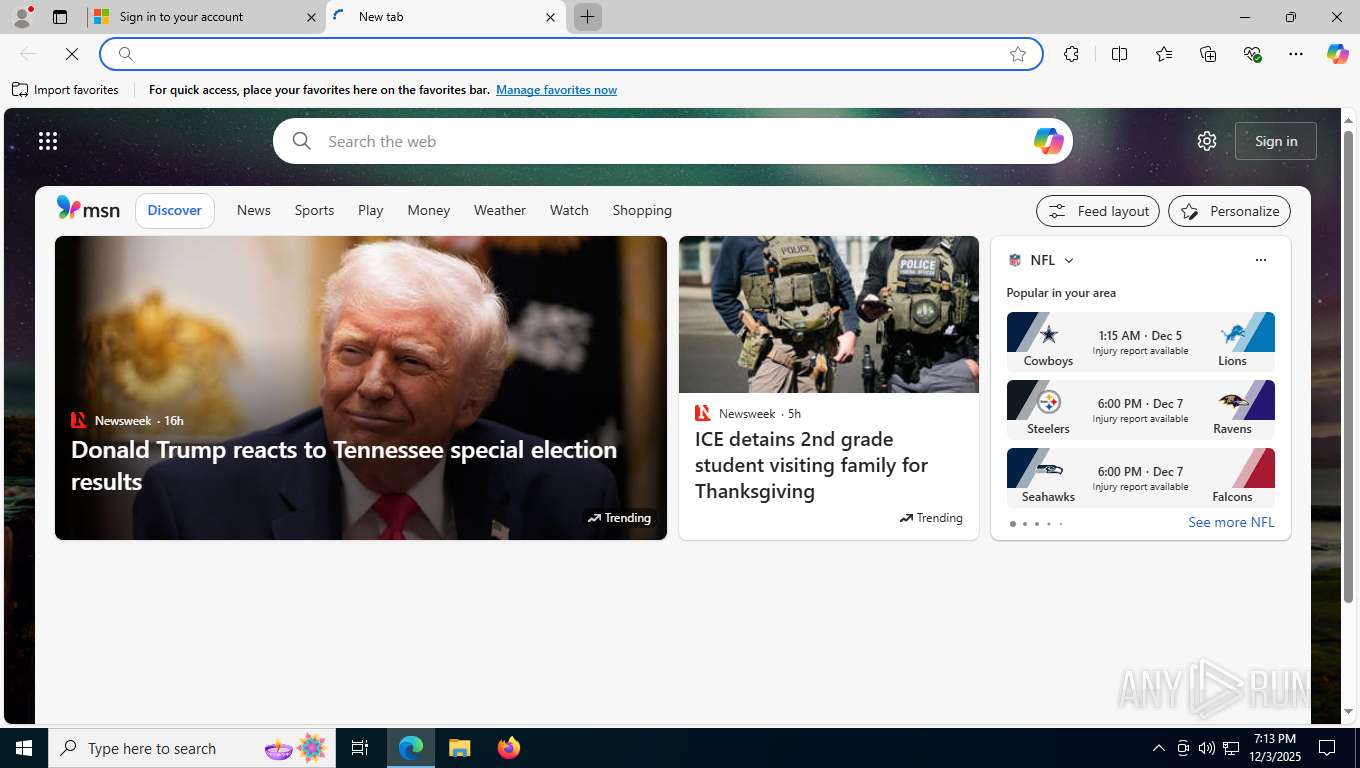
Task: Open Browser essentials heart icon
Action: point(1252,54)
